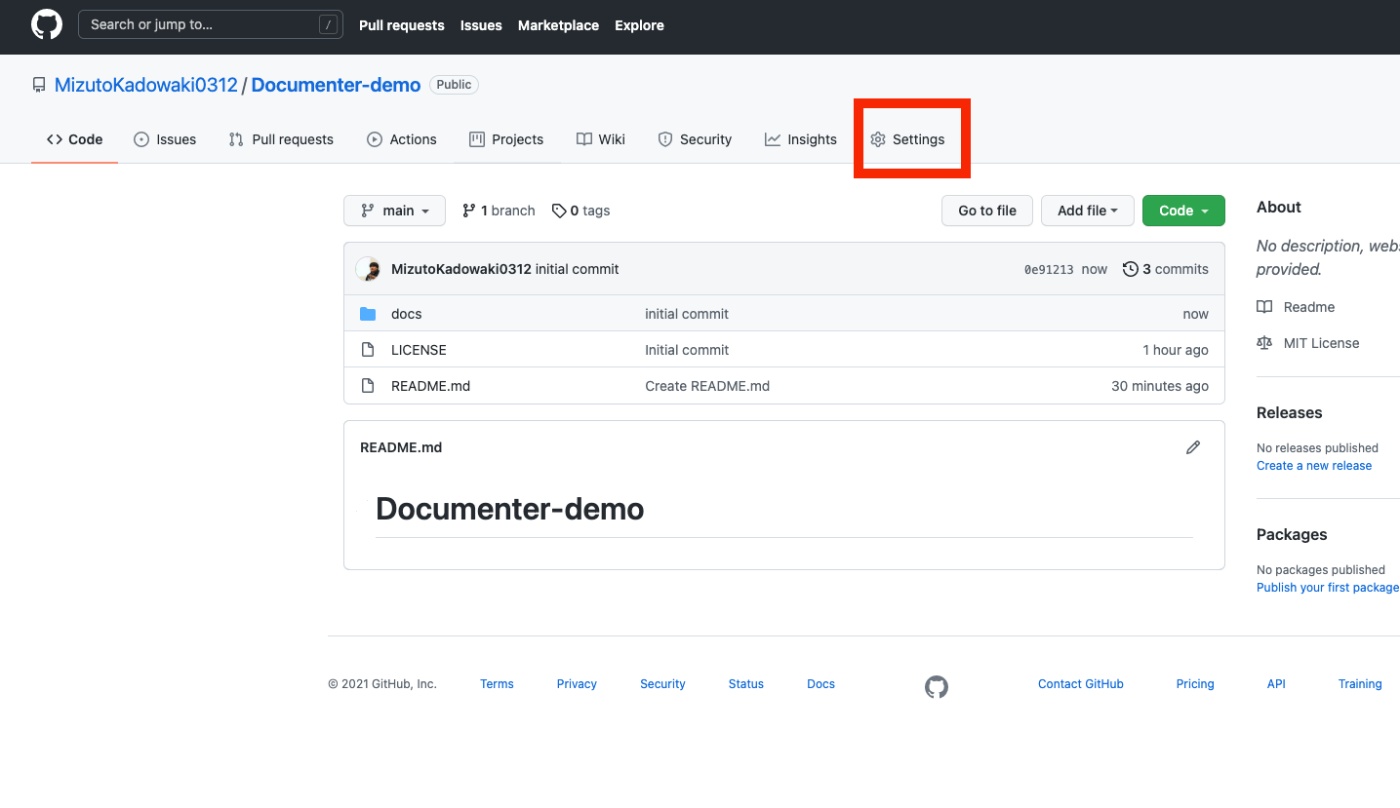Click the 1 branch link
This screenshot has height=808, width=1400.
click(498, 211)
